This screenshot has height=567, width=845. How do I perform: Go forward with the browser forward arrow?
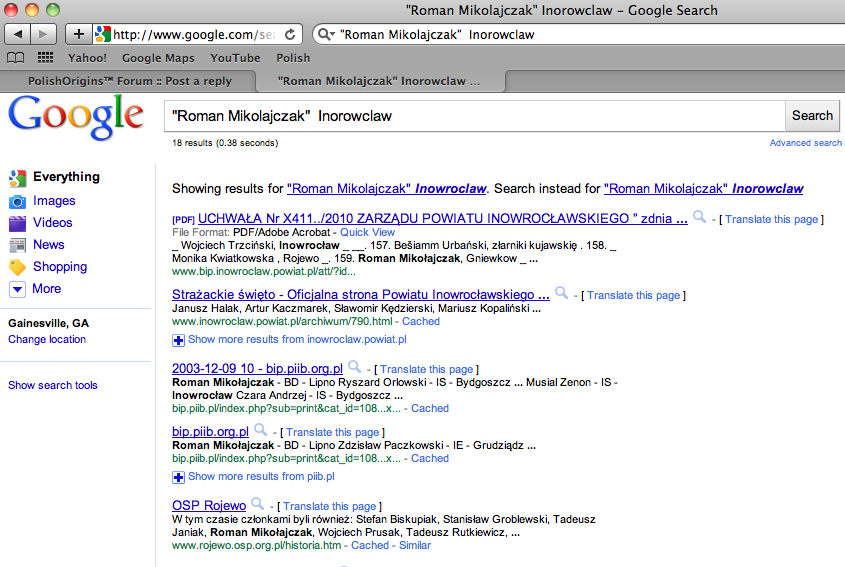point(43,34)
